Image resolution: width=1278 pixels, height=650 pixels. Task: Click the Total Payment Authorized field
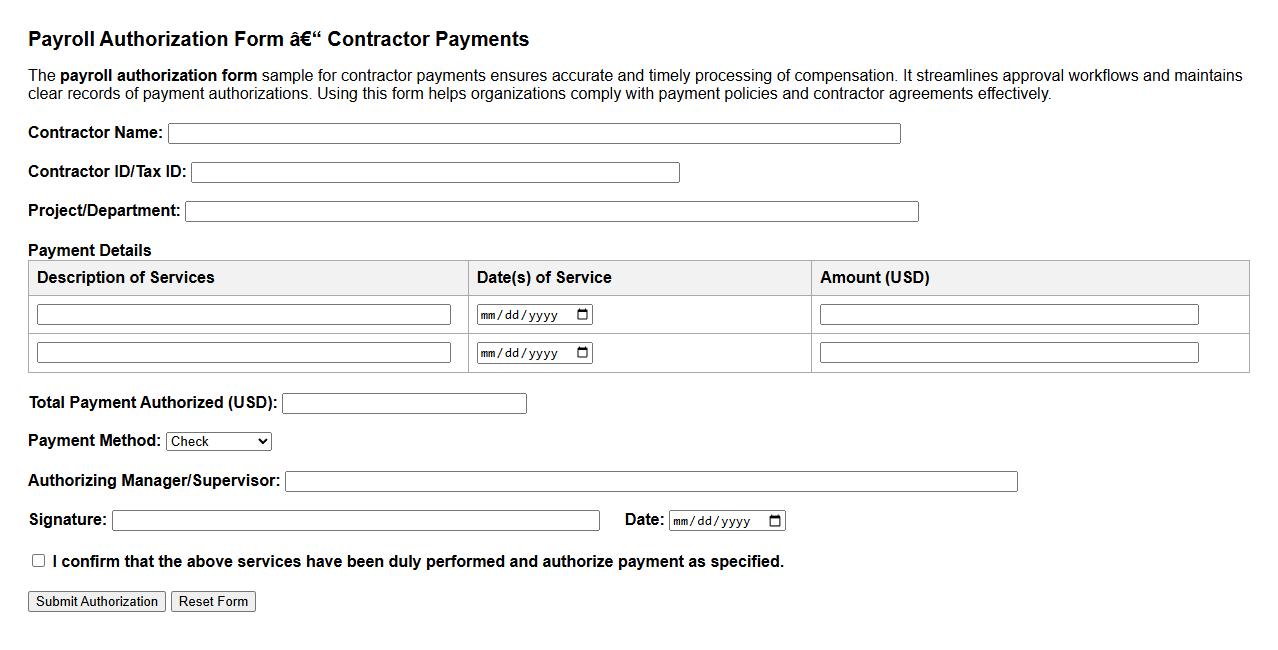coord(404,403)
